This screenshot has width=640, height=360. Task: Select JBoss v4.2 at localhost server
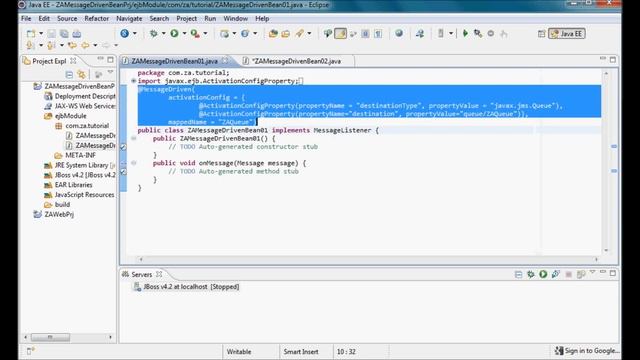click(186, 287)
